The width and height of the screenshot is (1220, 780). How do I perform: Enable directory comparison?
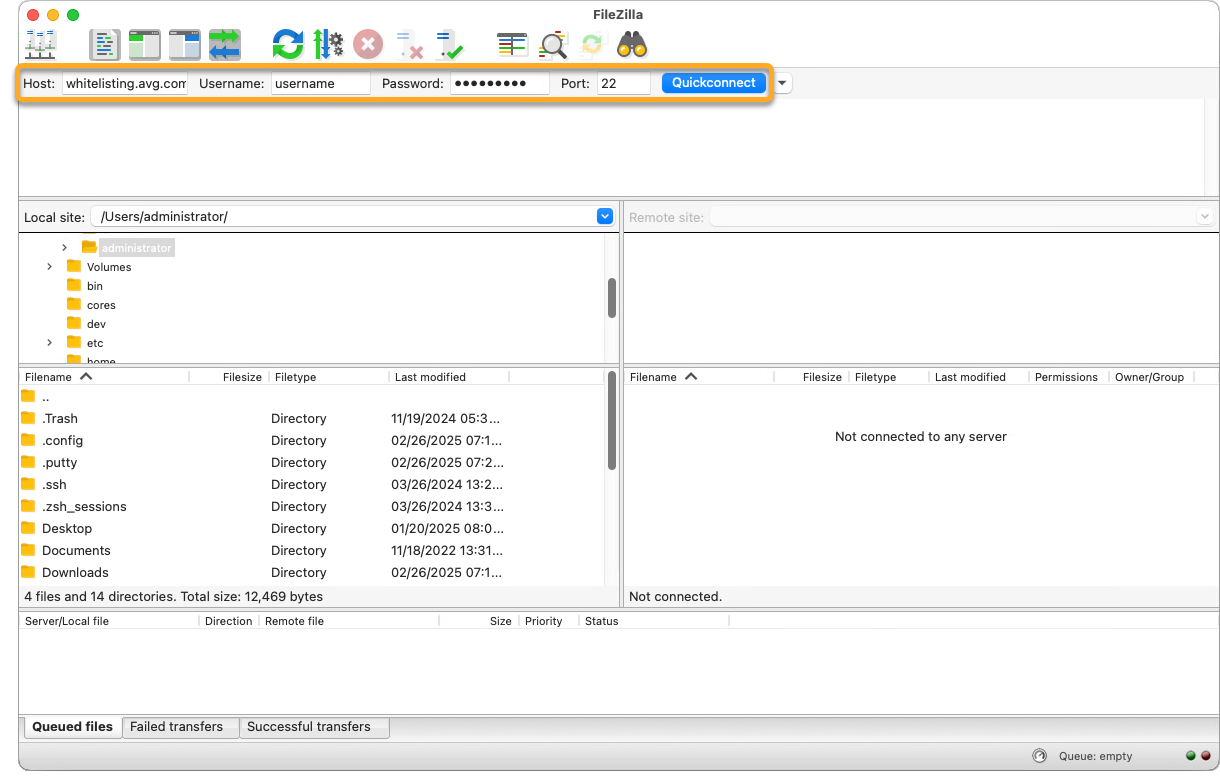point(553,44)
